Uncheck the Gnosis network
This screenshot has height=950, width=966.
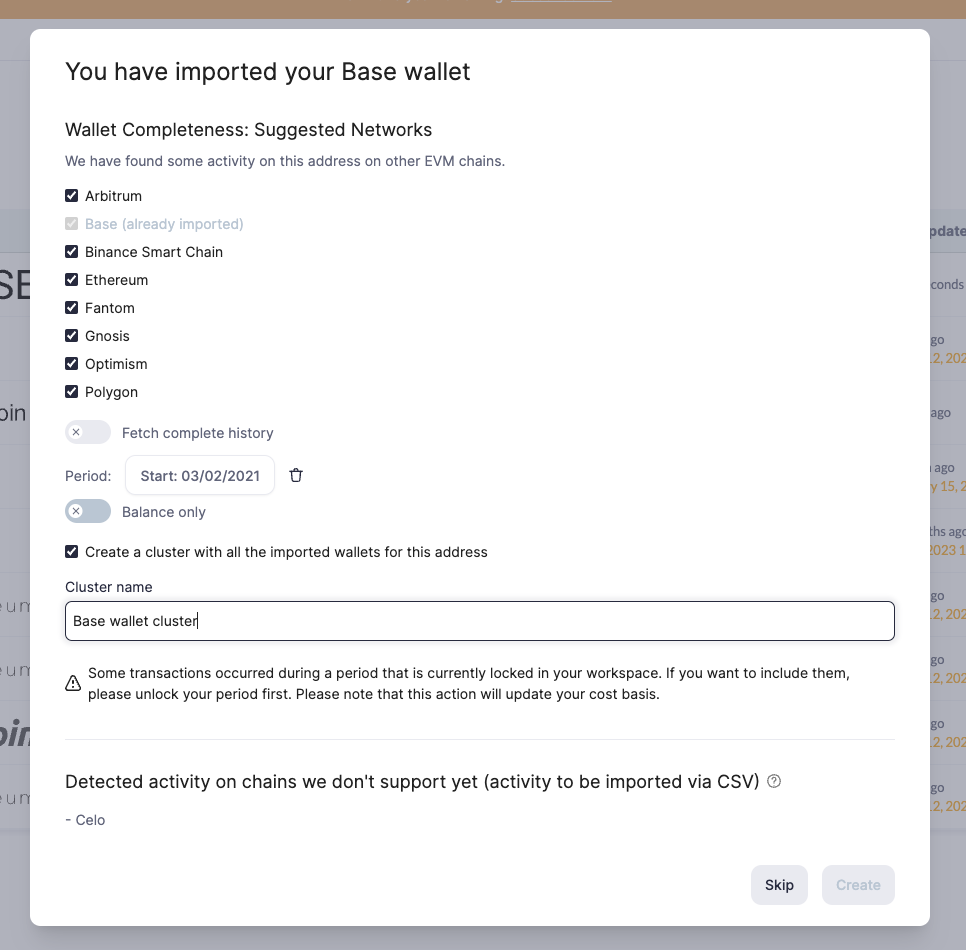(71, 335)
